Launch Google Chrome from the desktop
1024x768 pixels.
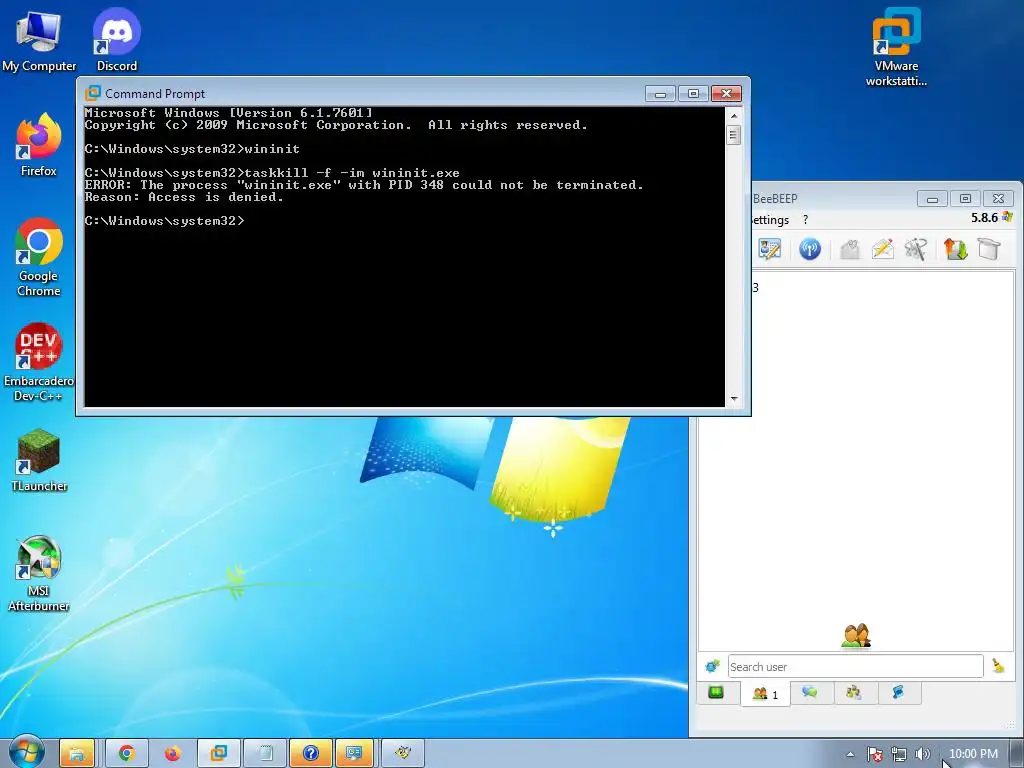39,257
